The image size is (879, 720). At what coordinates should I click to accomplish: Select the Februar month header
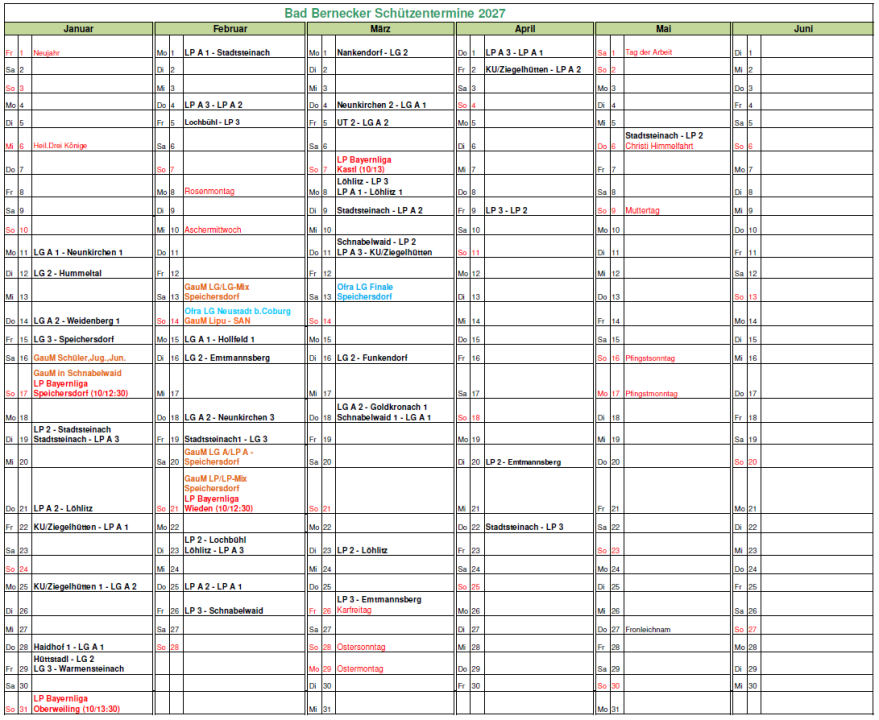tap(230, 29)
